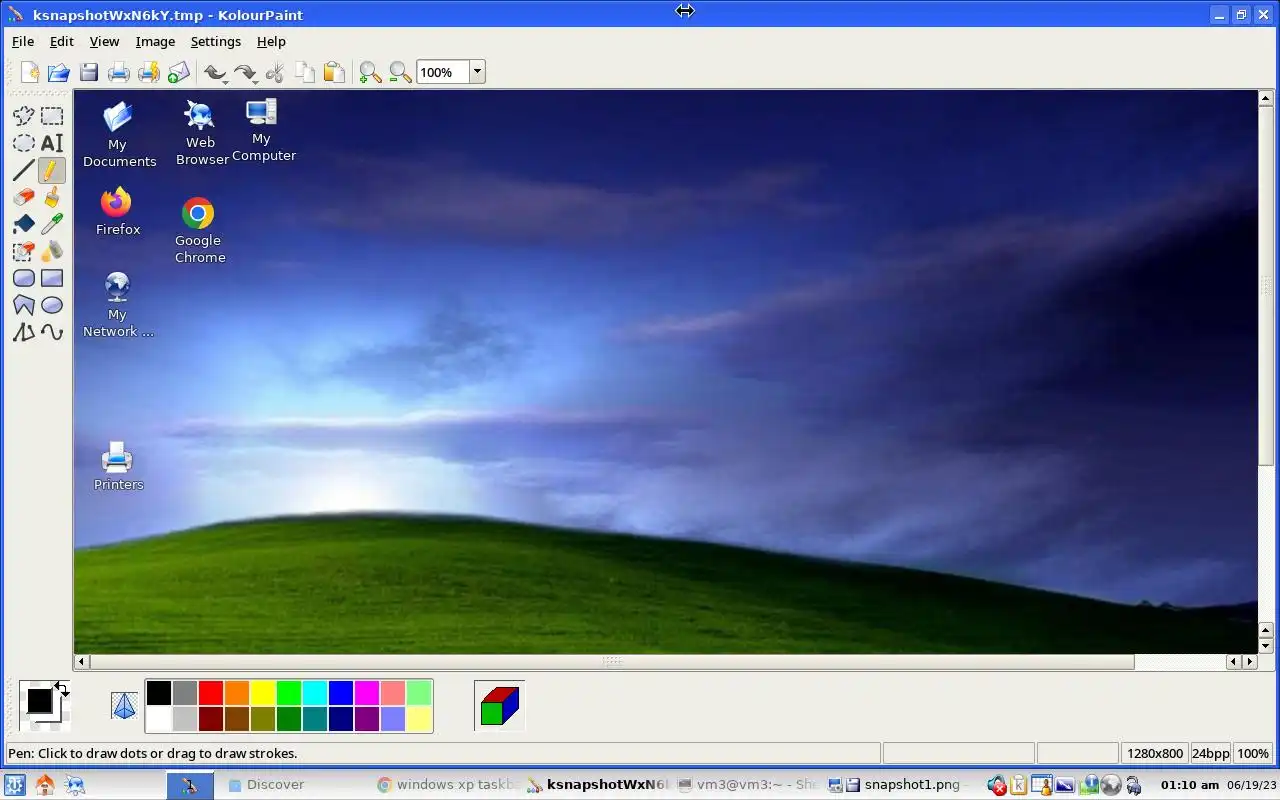The image size is (1280, 800).
Task: Click the vertical scrollbar down arrow
Action: pyautogui.click(x=1266, y=646)
